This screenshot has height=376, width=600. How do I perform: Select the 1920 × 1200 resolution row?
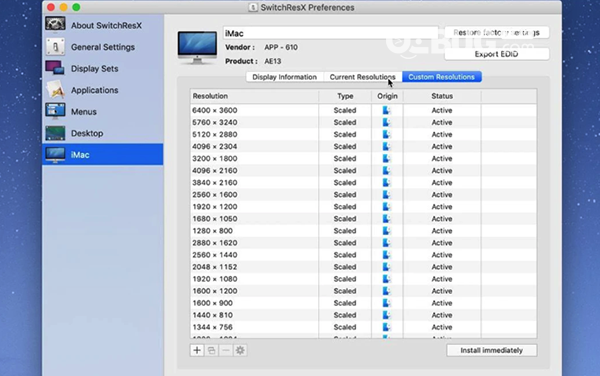364,207
